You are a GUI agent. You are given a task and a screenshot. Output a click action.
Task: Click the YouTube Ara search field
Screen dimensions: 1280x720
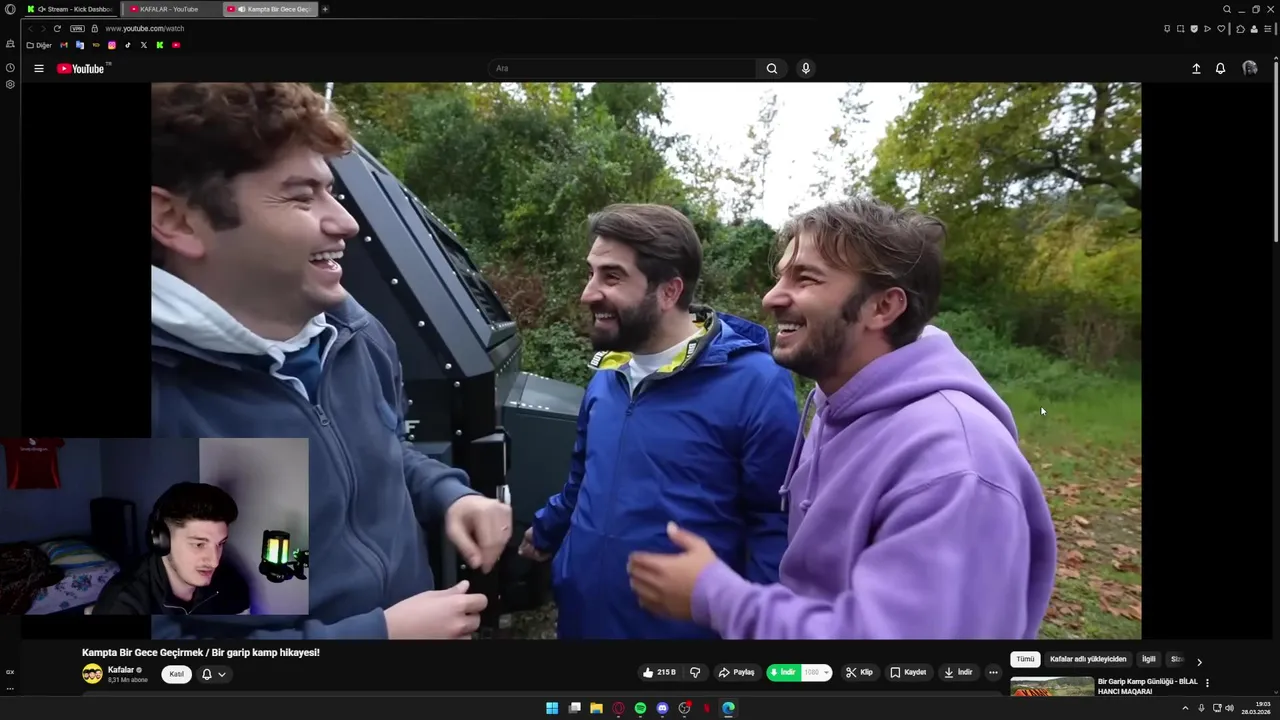point(624,68)
